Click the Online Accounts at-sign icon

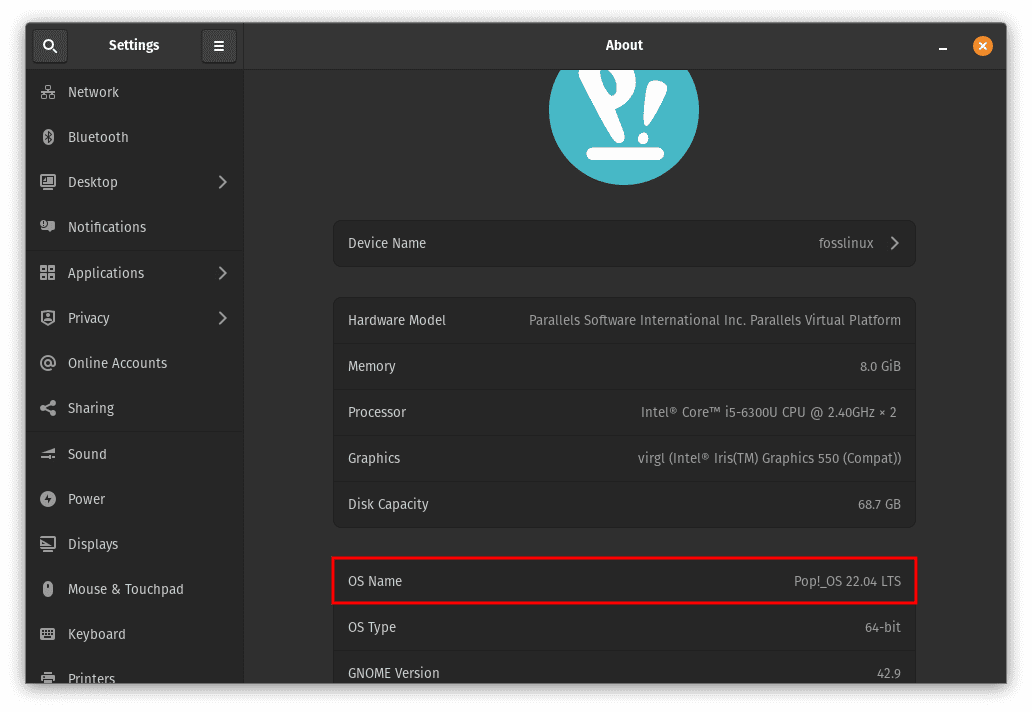tap(48, 363)
